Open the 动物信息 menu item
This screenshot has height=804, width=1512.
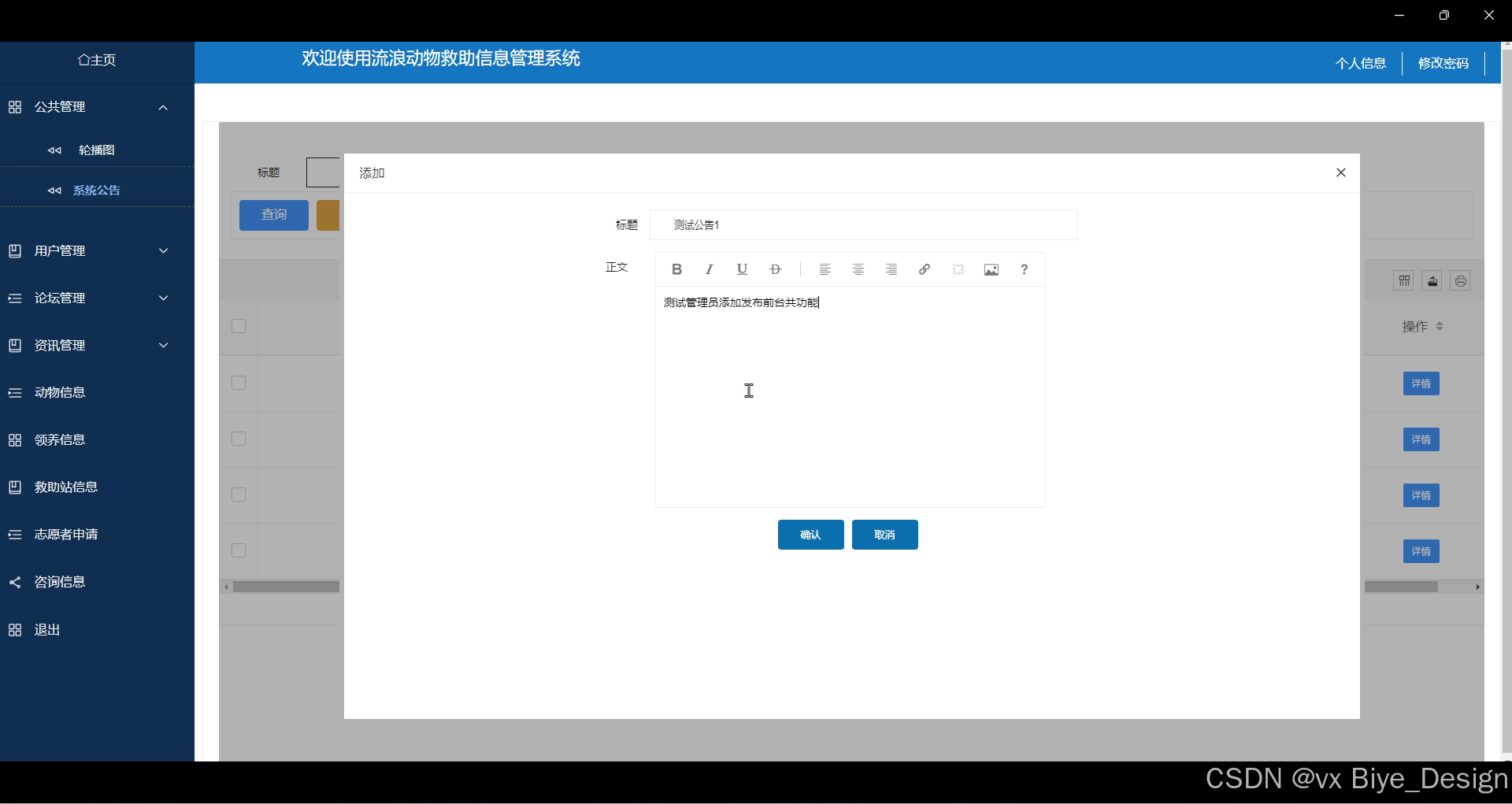point(97,392)
